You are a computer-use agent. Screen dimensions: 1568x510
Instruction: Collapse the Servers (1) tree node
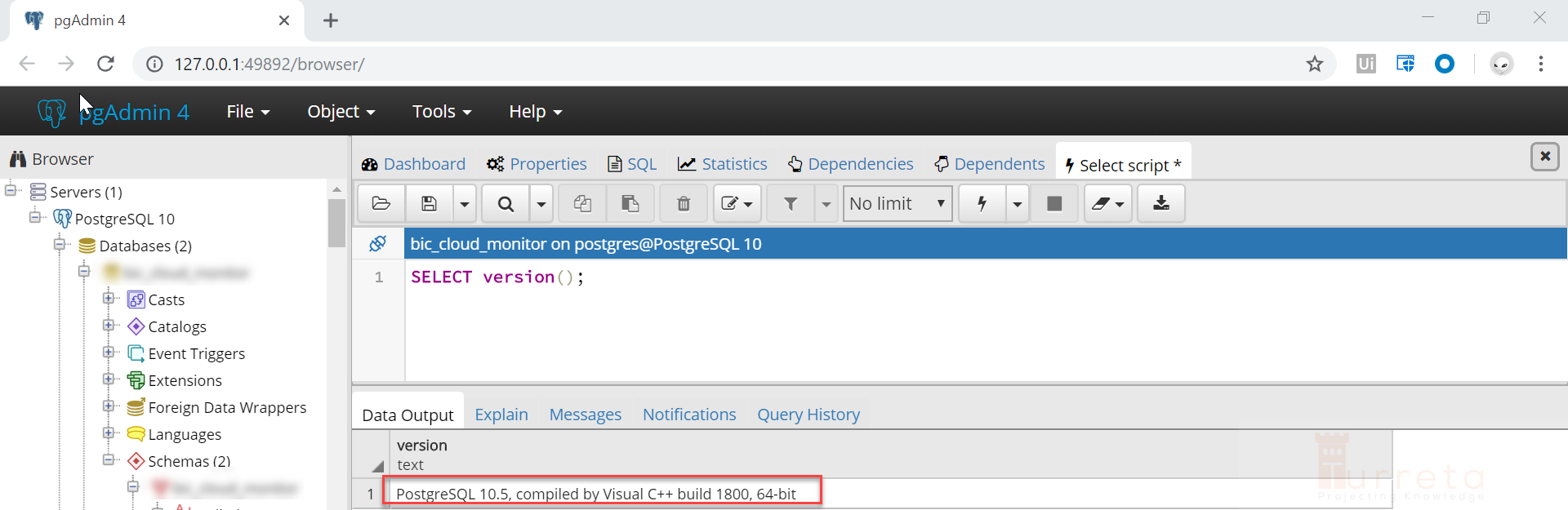11,190
